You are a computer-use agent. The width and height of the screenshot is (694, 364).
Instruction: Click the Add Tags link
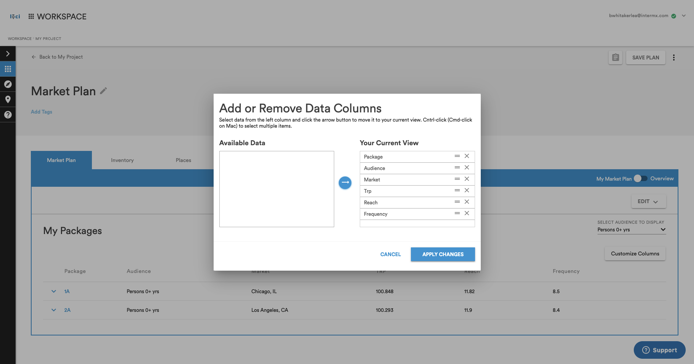coord(42,112)
